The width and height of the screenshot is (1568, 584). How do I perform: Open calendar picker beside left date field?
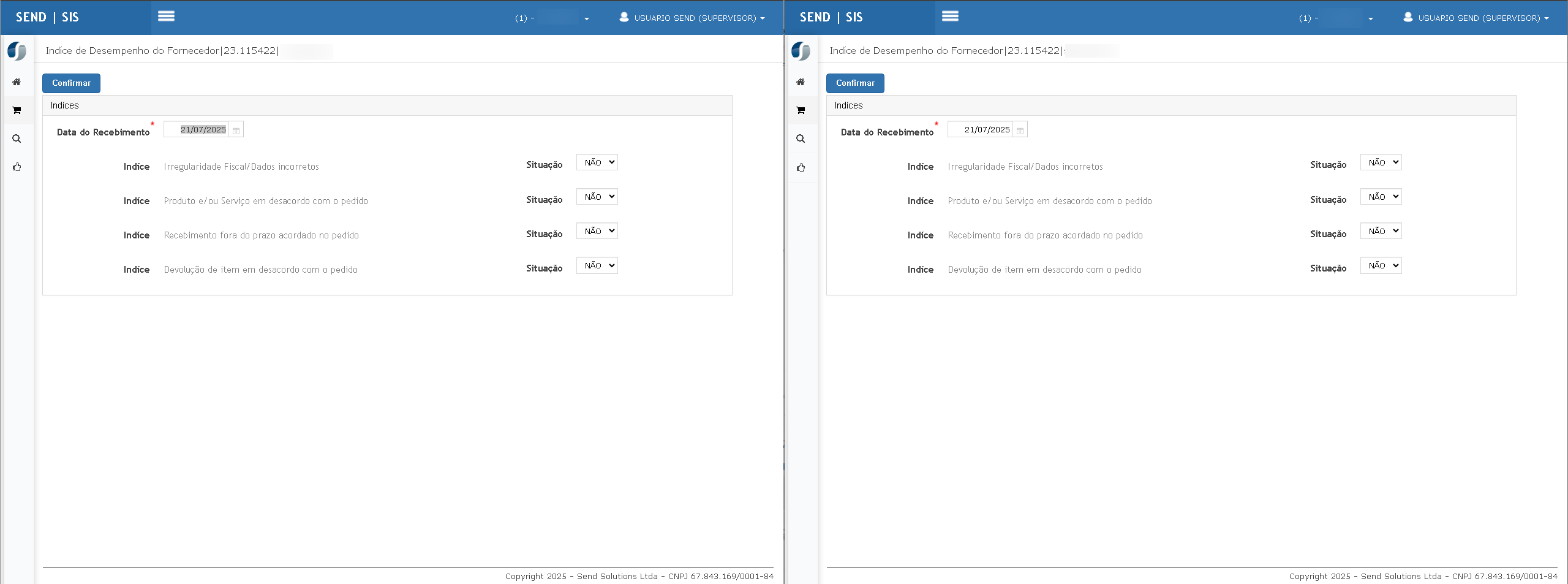click(x=236, y=130)
